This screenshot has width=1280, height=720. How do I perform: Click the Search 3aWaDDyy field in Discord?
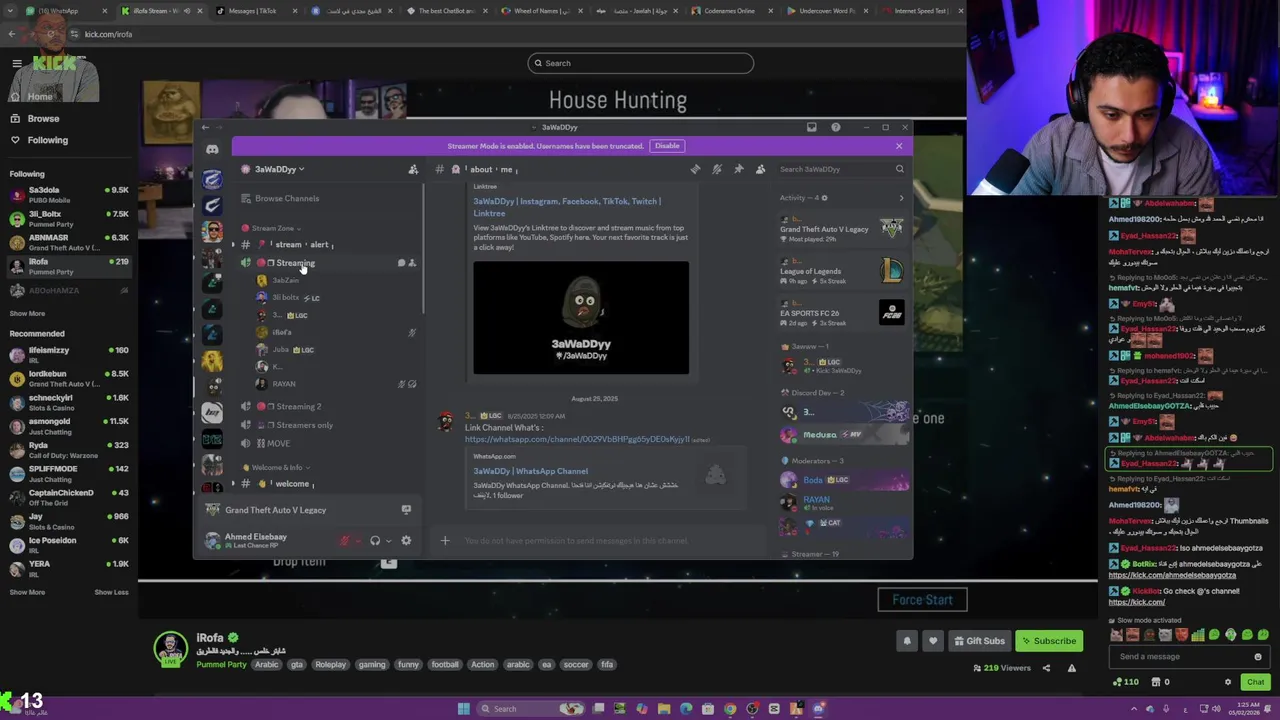[840, 169]
